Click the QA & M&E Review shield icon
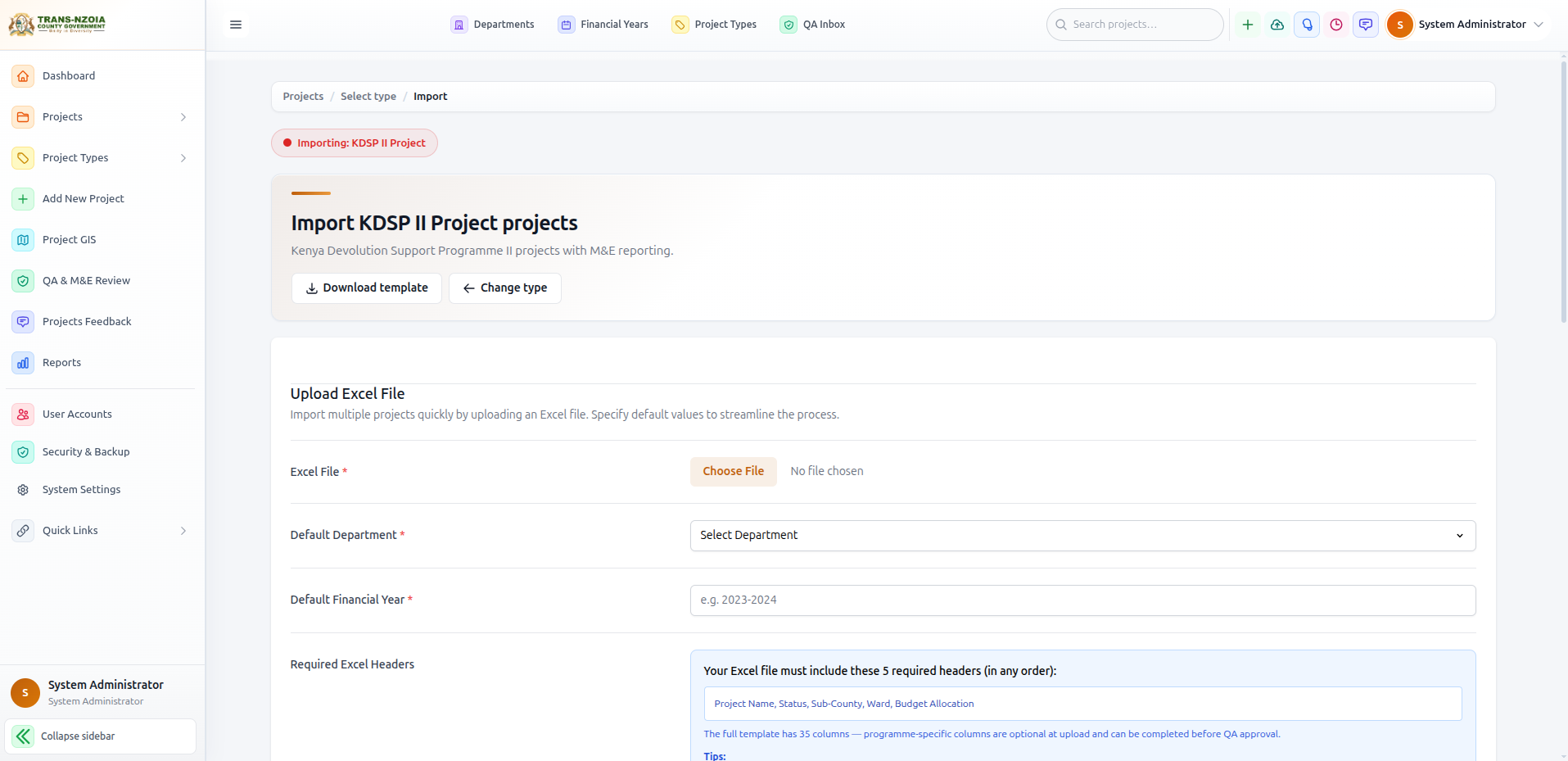The height and width of the screenshot is (761, 1568). click(x=23, y=281)
